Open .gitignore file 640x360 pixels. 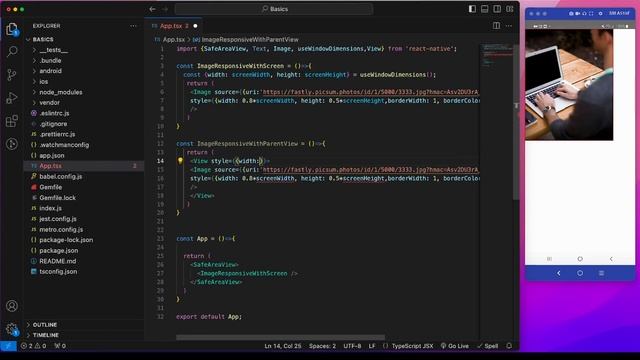coord(83,124)
